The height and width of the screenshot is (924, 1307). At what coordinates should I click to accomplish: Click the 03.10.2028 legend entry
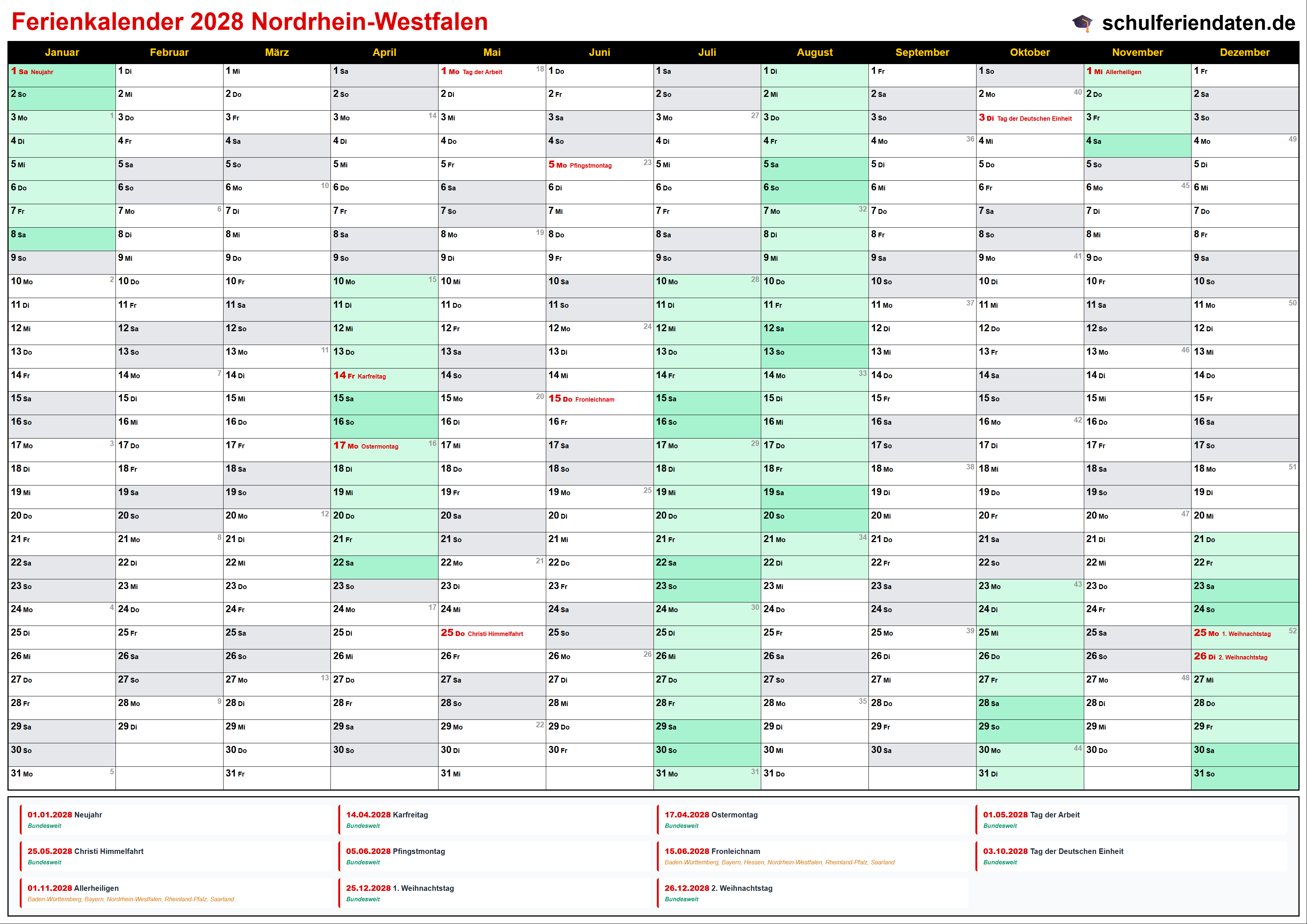click(1053, 852)
